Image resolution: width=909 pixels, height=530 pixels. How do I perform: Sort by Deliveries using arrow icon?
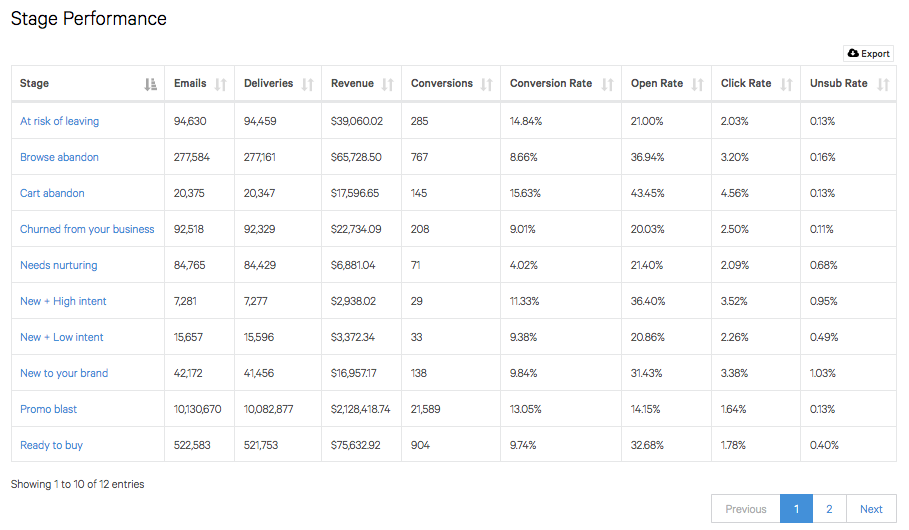point(307,85)
